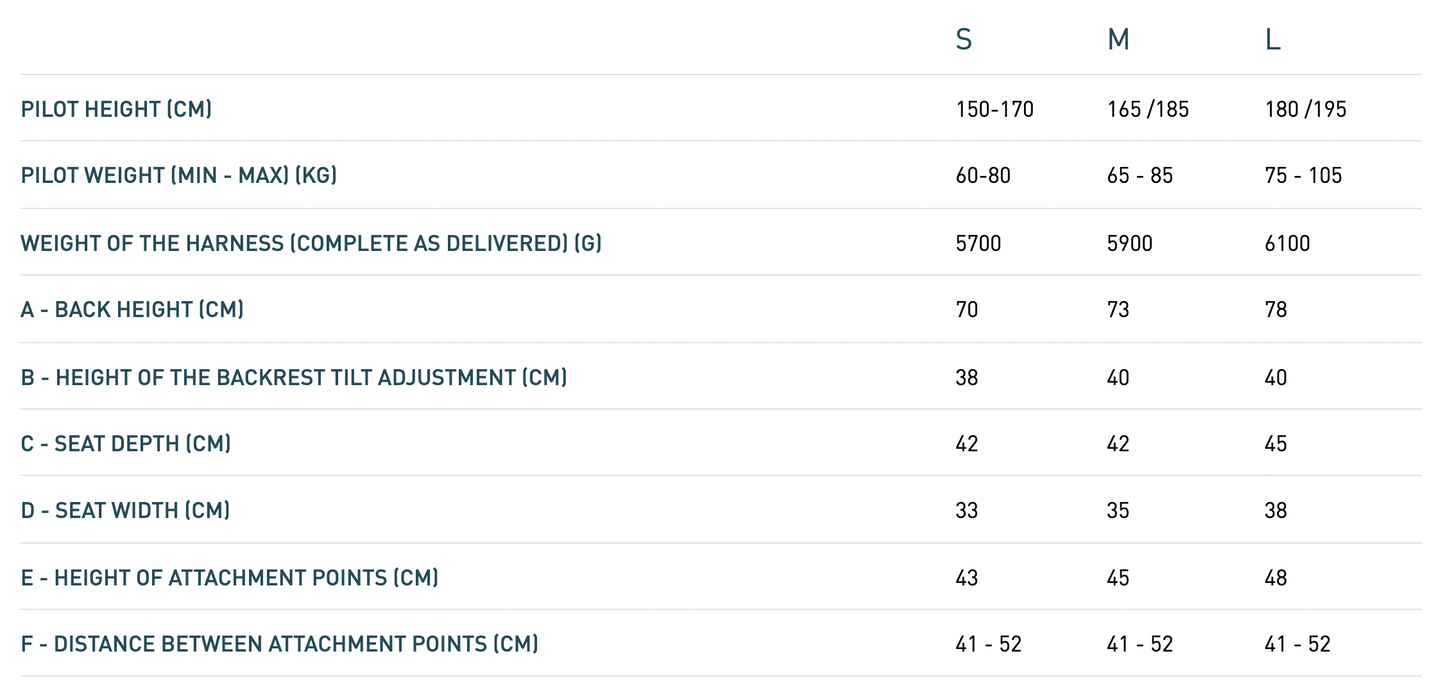Click the 48 attachment height value
This screenshot has height=692, width=1445.
pyautogui.click(x=1275, y=578)
